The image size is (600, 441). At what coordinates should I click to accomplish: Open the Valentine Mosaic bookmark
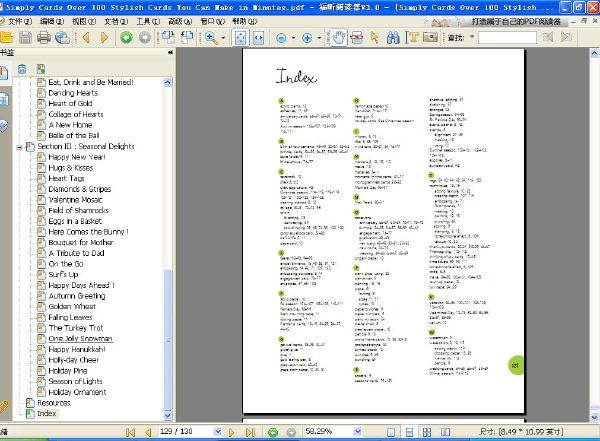point(75,200)
